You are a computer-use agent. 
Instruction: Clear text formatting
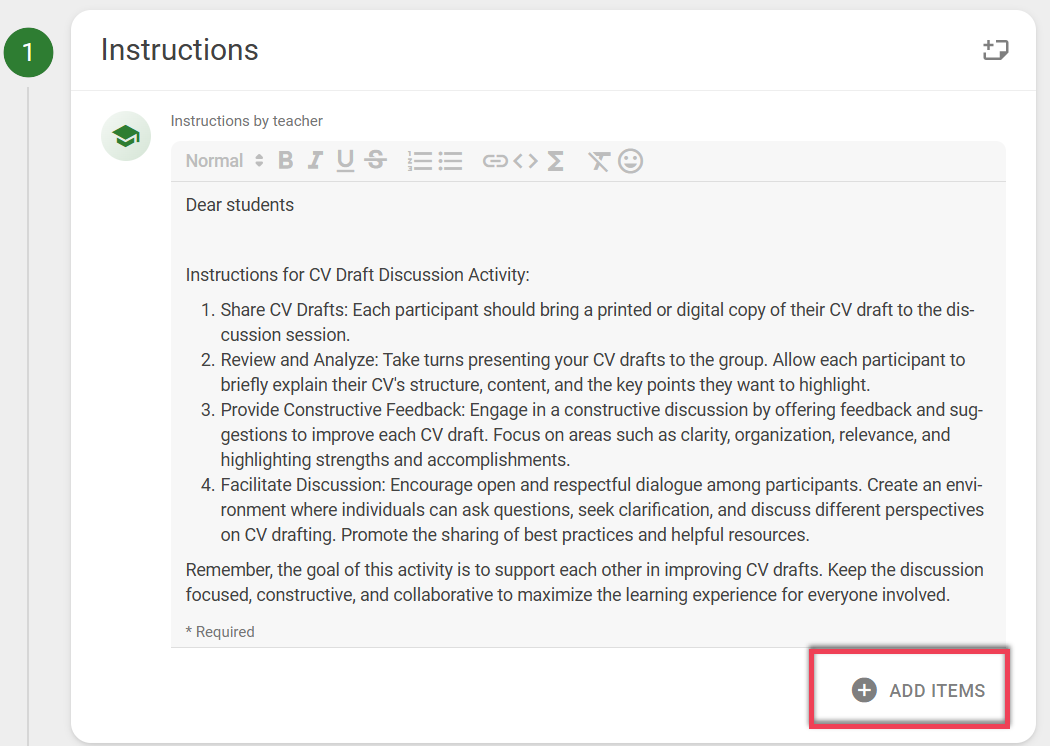598,160
